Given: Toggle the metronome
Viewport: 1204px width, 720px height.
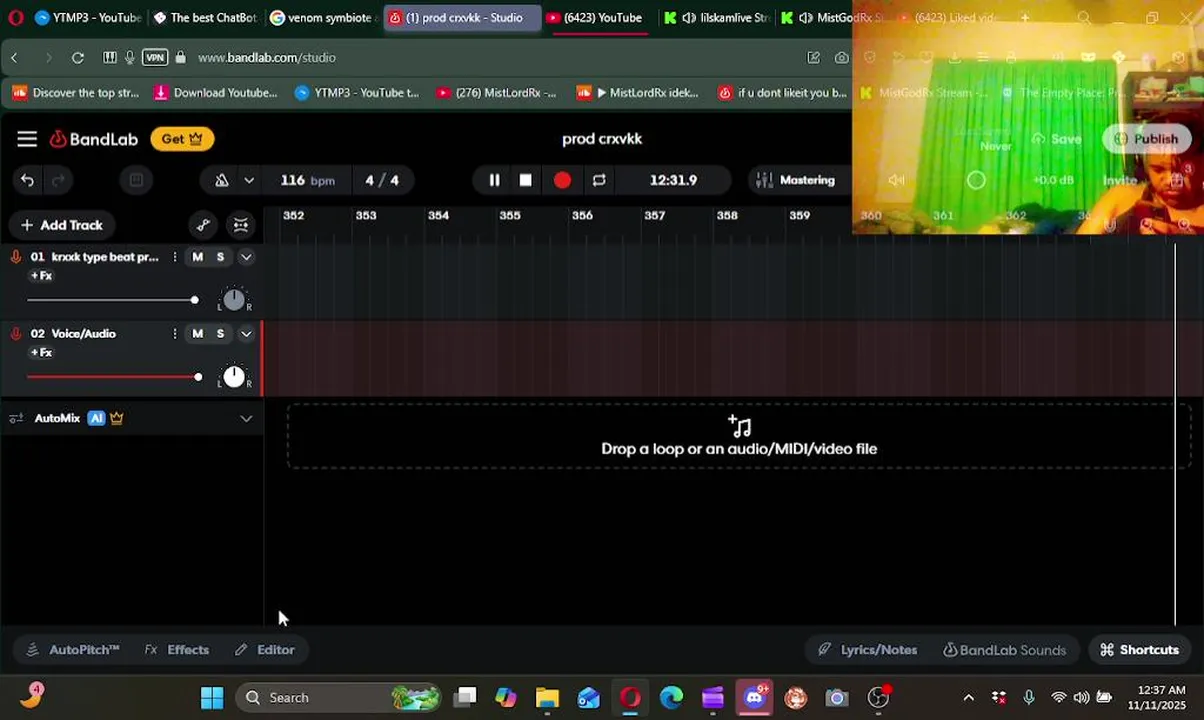Looking at the screenshot, I should tap(222, 180).
